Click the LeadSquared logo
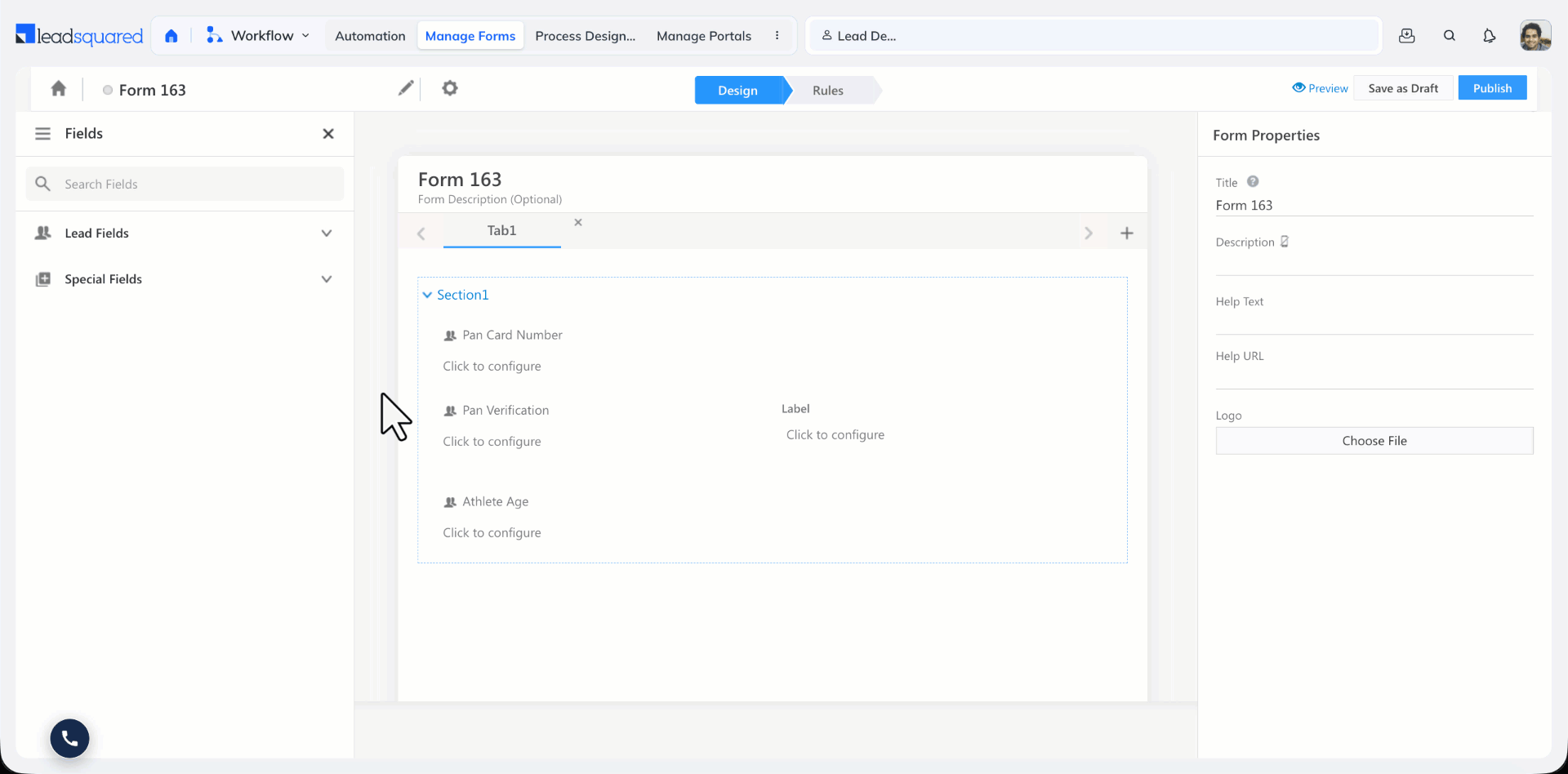The width and height of the screenshot is (1568, 774). (79, 35)
